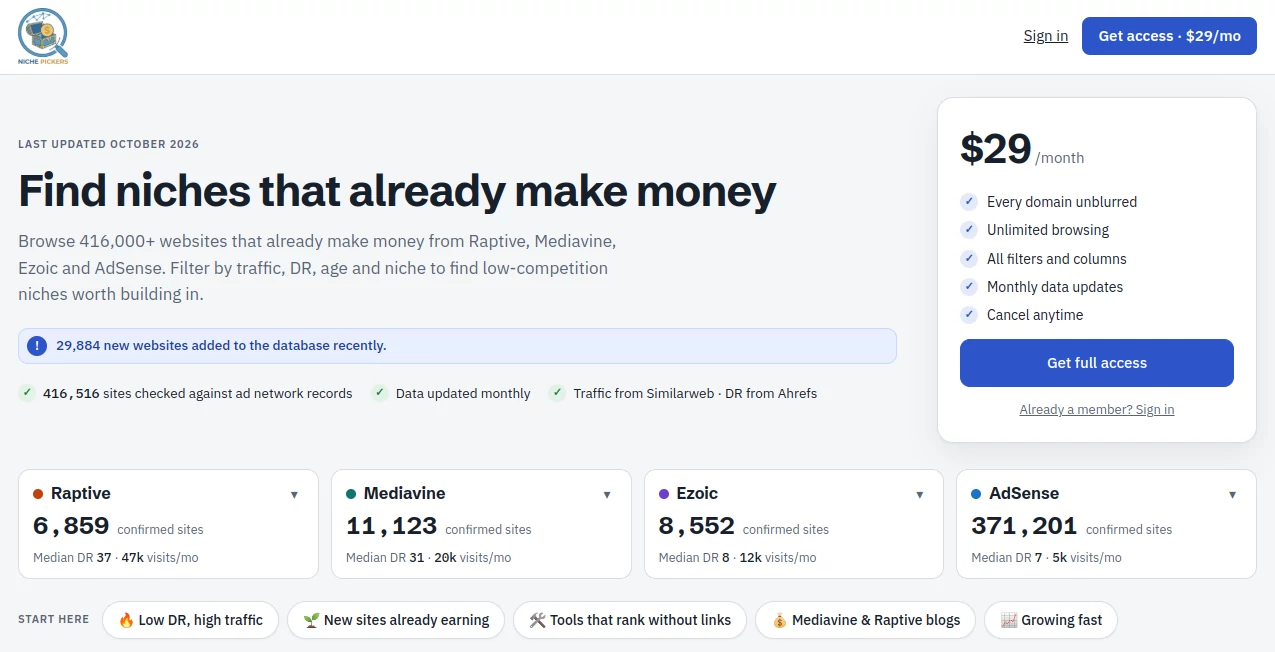Click Median DR 37 · 47k visits/mo text
Viewport: 1275px width, 652px height.
click(116, 557)
